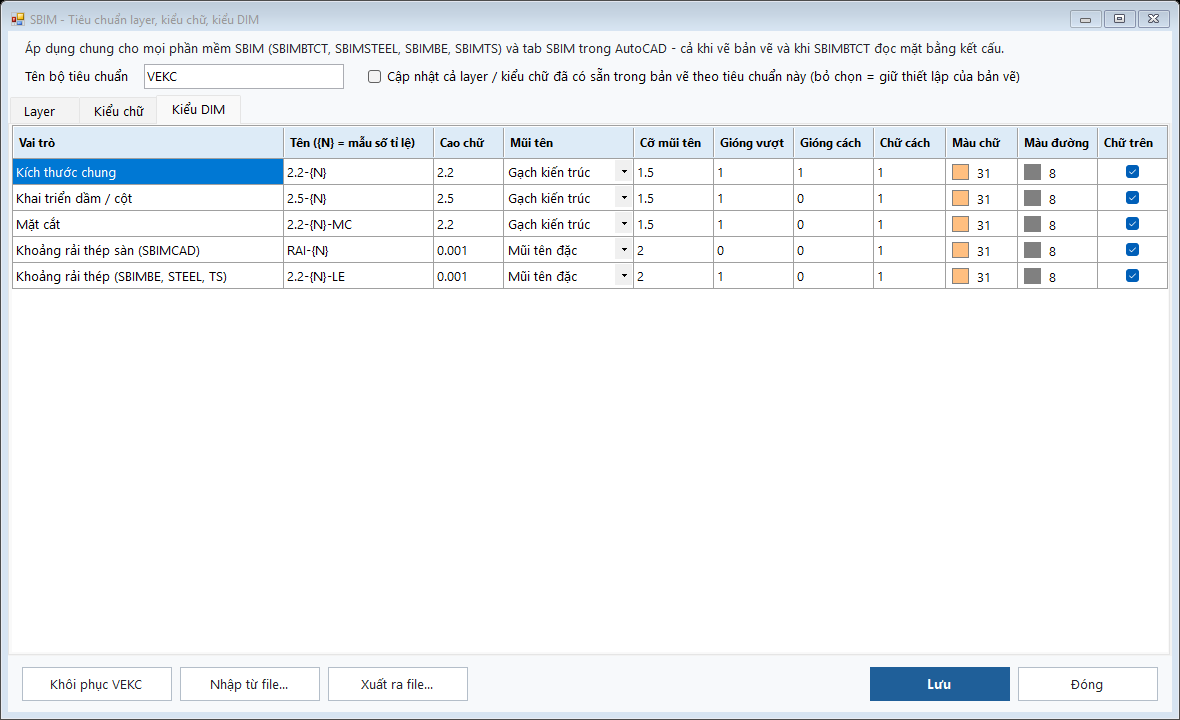
Task: Pick Màu đường swatch for Khai triển dầm / cột
Action: (1032, 198)
